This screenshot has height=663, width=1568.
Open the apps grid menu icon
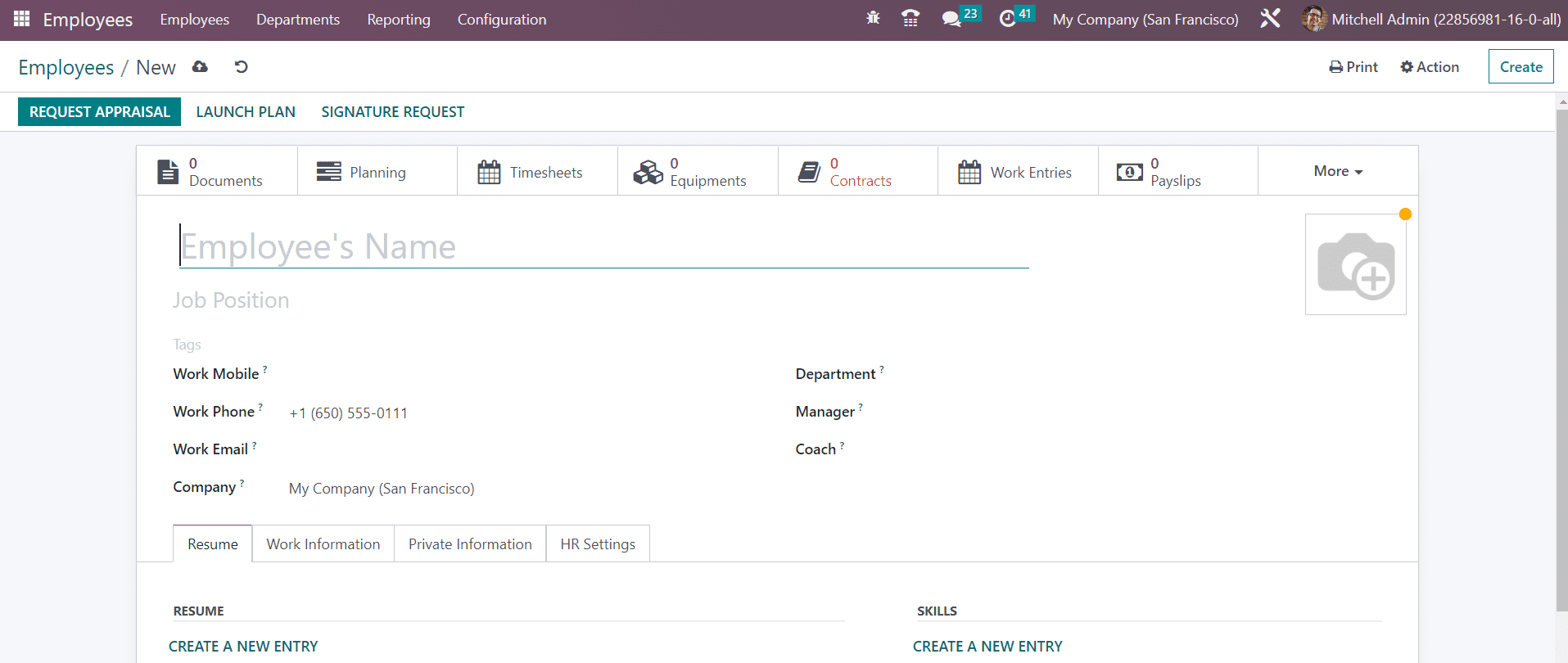point(21,19)
